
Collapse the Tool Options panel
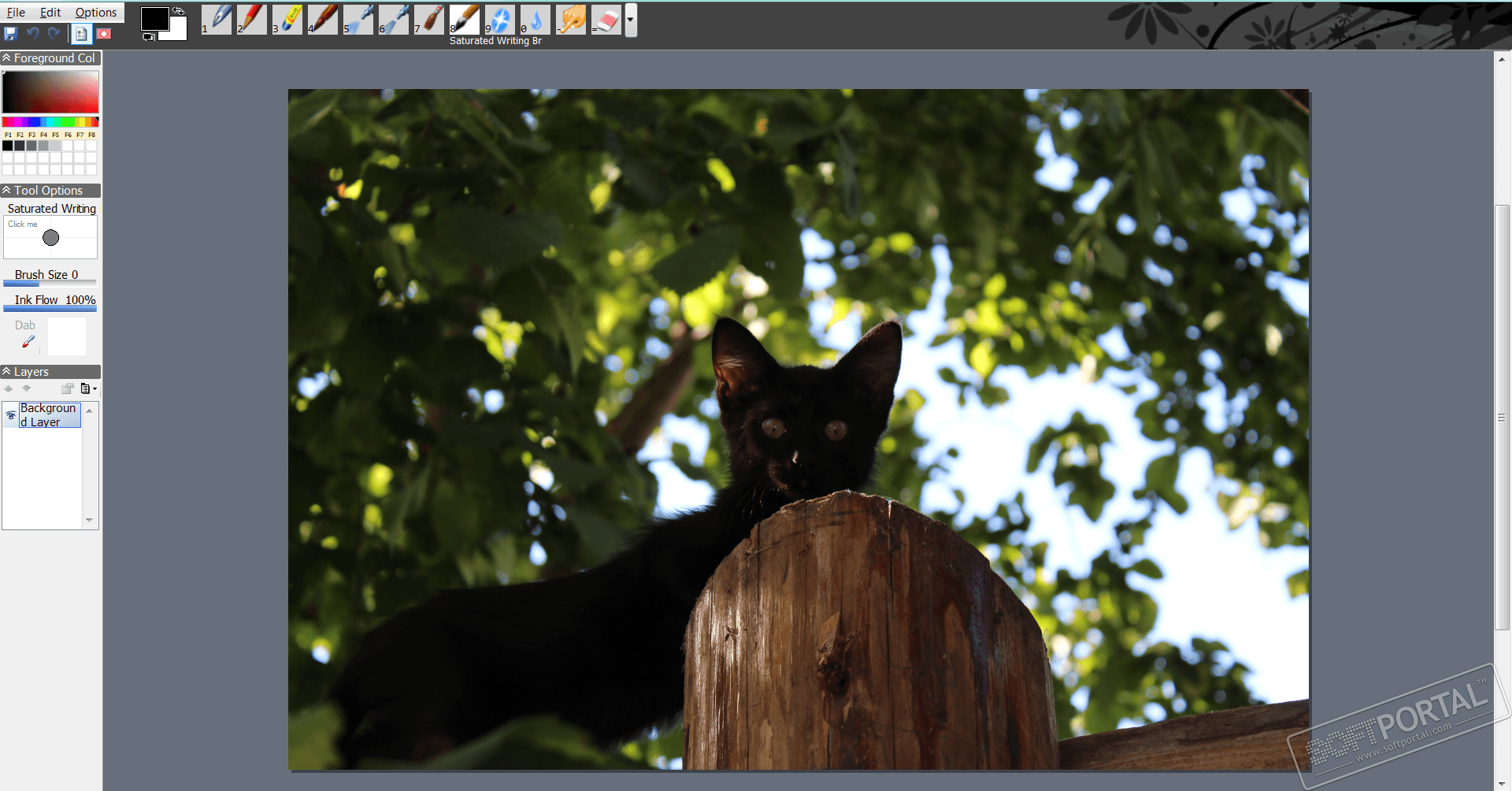pos(6,191)
